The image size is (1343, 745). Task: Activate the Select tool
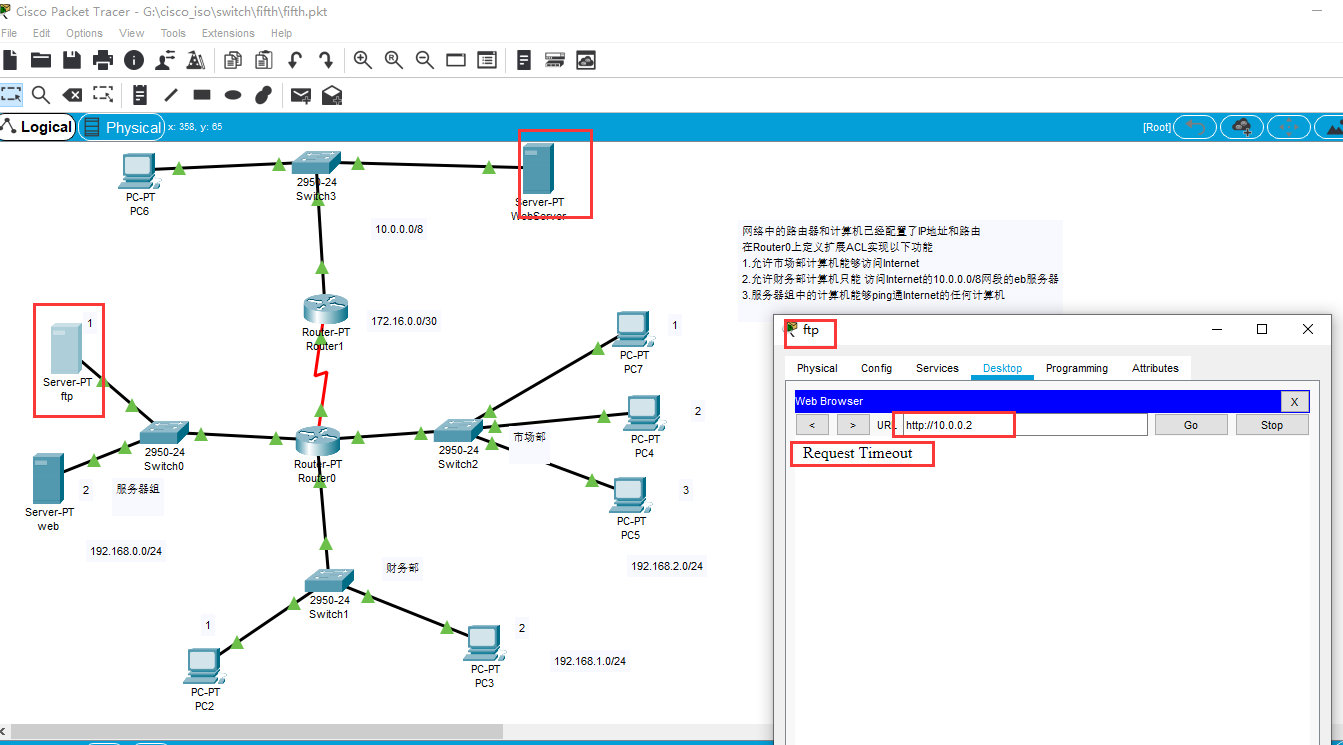[x=11, y=94]
